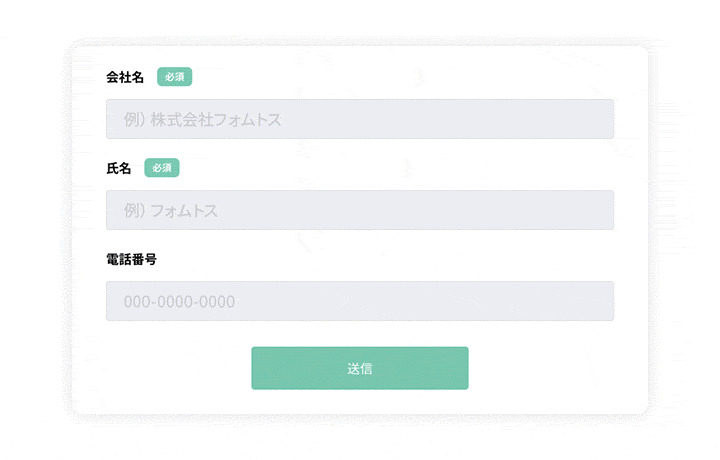
Task: Click the 会社名 text input field
Action: (x=359, y=119)
